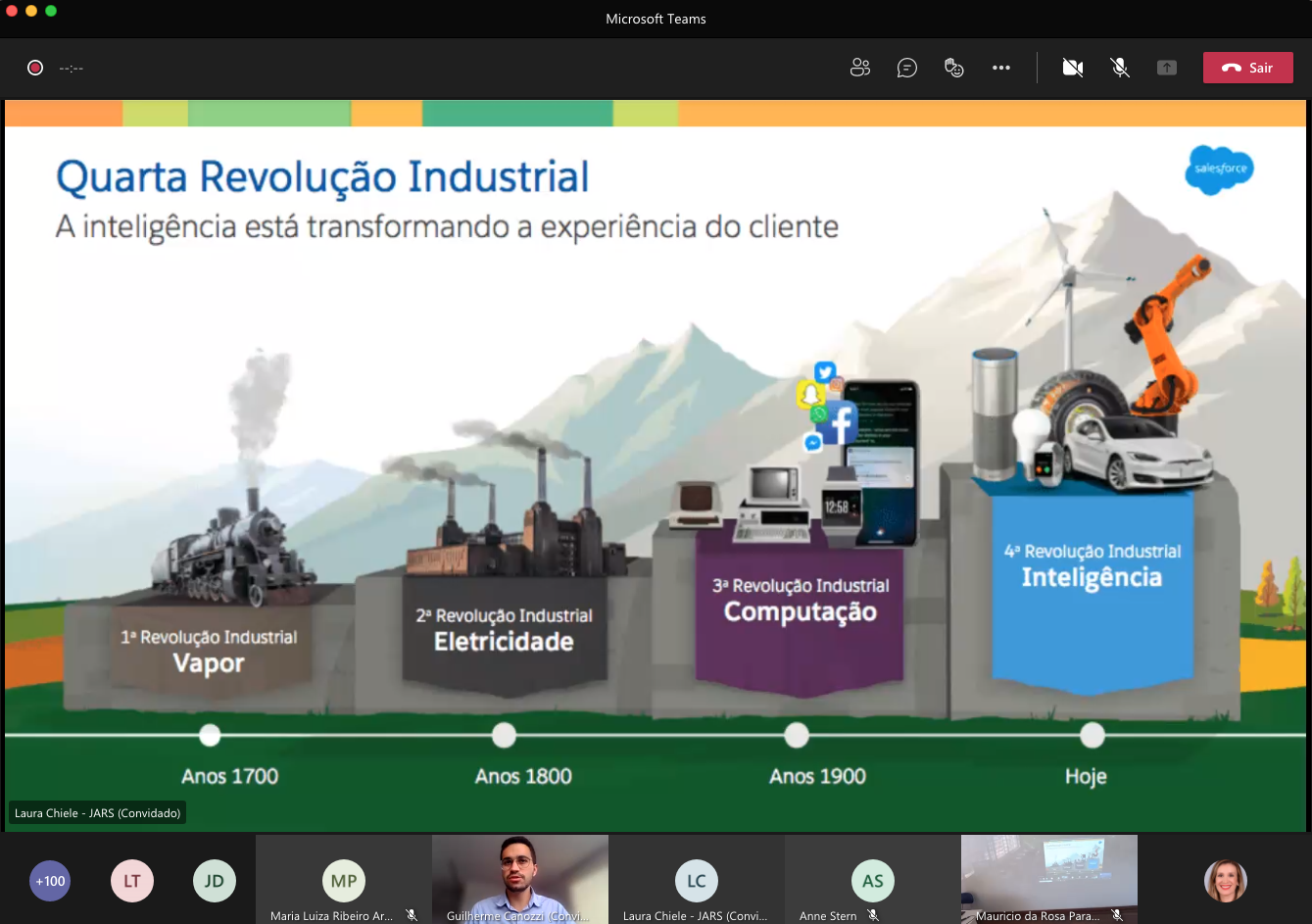Viewport: 1312px width, 924px height.
Task: Click Anne Stern's muted microphone icon
Action: (x=873, y=915)
